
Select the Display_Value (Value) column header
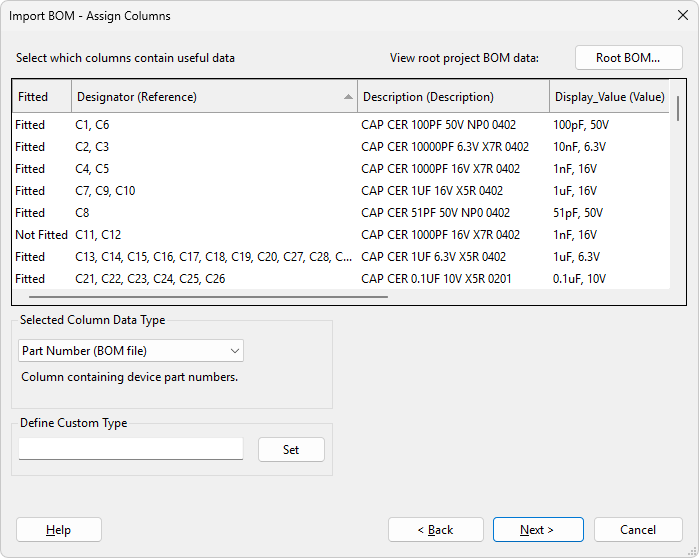point(608,97)
